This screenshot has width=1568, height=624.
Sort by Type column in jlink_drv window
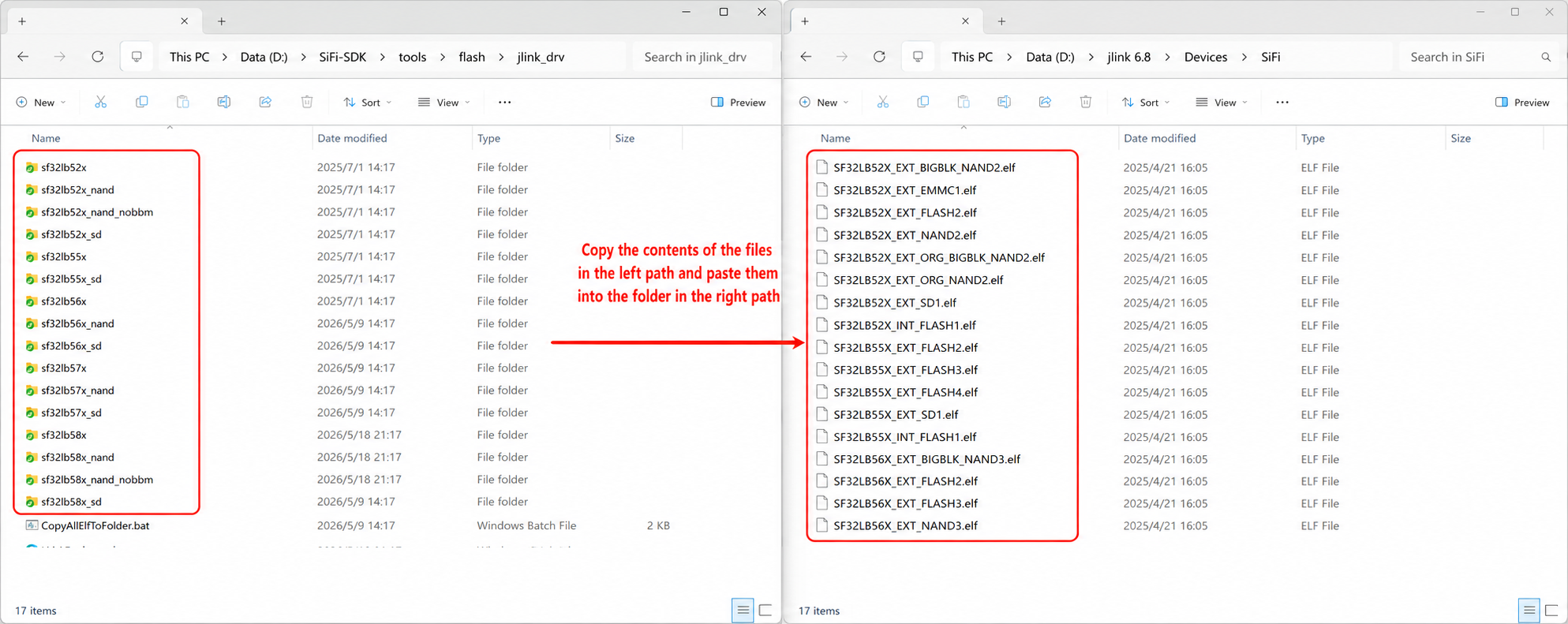tap(488, 138)
